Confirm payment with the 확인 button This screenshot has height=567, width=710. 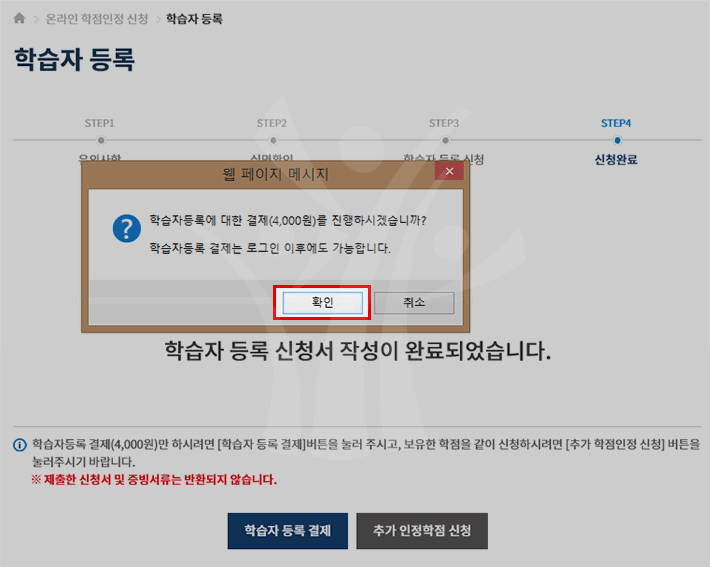coord(322,302)
